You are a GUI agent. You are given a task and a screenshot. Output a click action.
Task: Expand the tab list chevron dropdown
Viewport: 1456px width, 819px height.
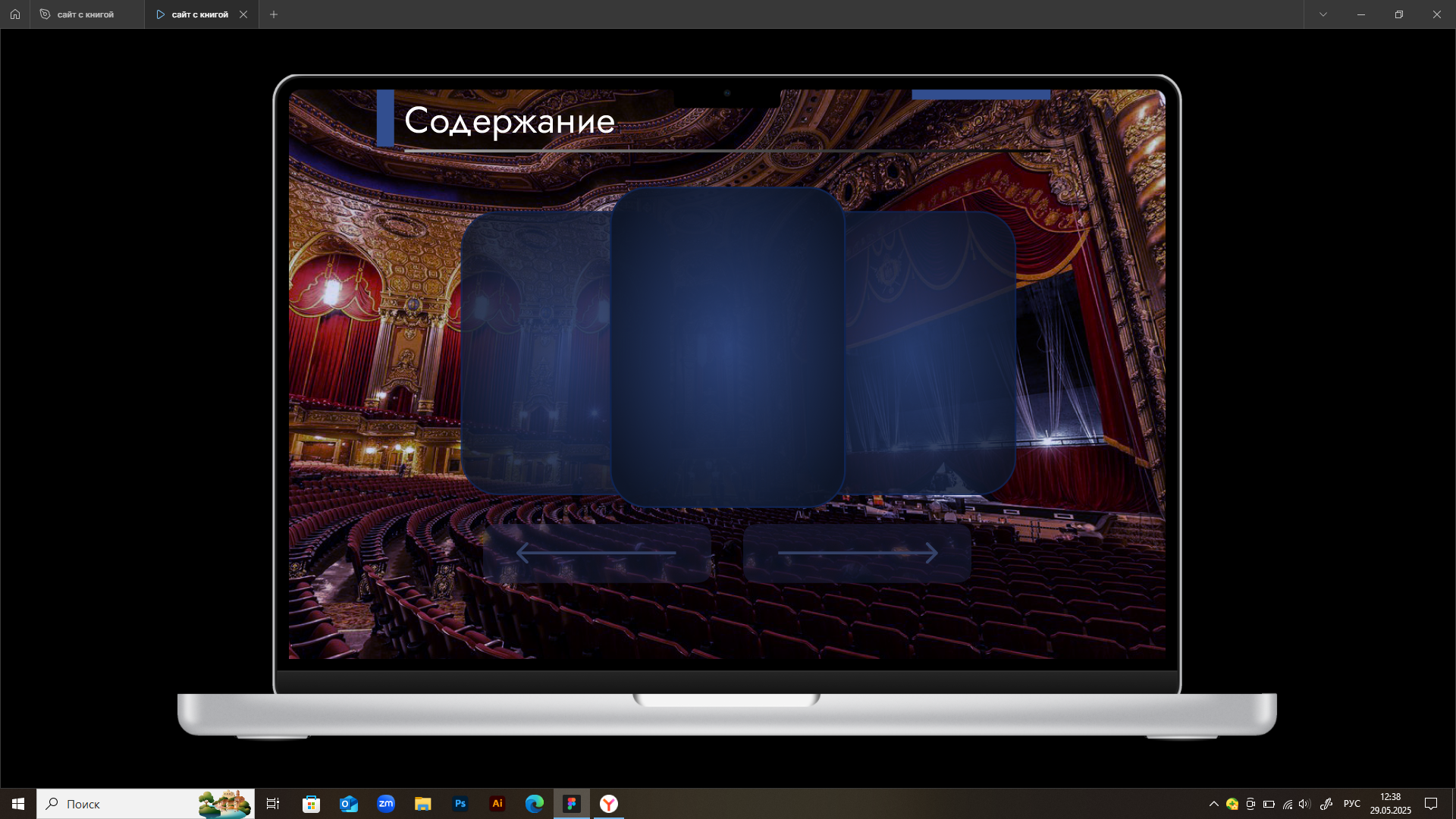(1323, 14)
